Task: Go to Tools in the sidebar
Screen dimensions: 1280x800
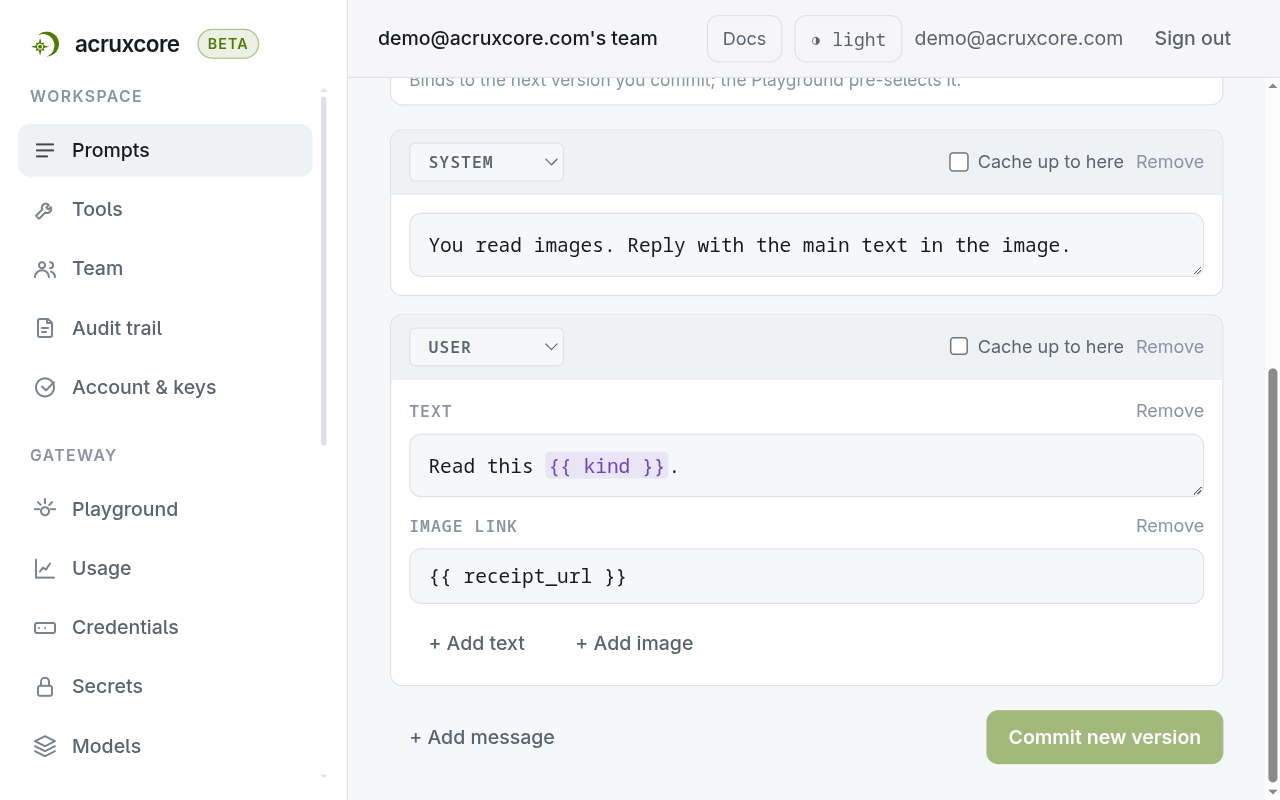Action: [165, 209]
